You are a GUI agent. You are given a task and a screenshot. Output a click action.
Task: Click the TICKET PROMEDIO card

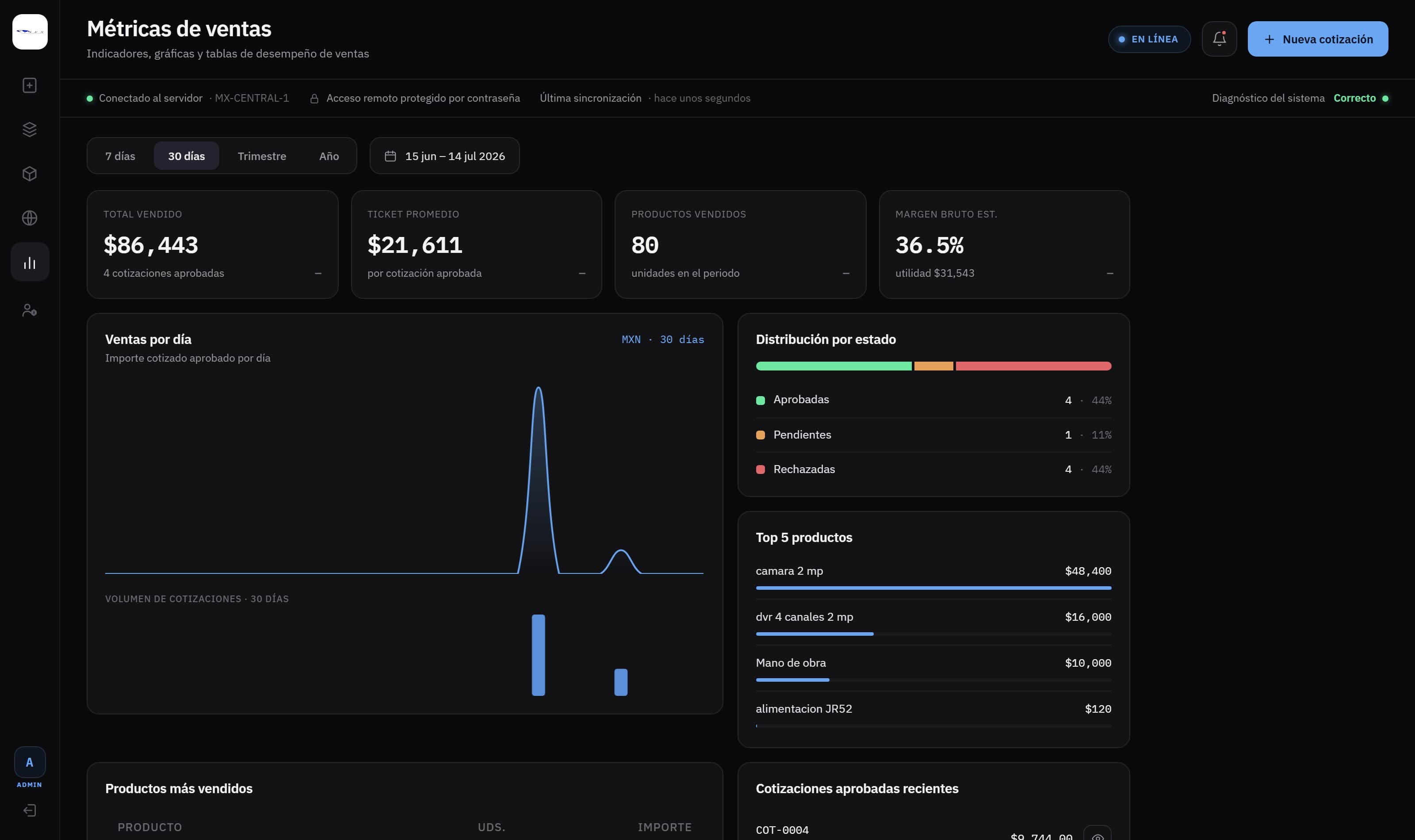coord(476,244)
